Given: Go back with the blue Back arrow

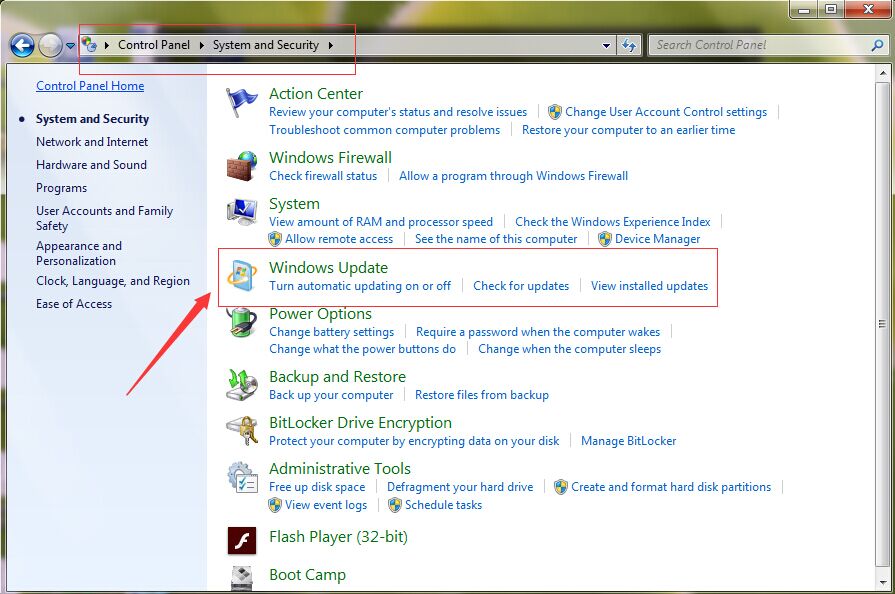Looking at the screenshot, I should click(22, 46).
